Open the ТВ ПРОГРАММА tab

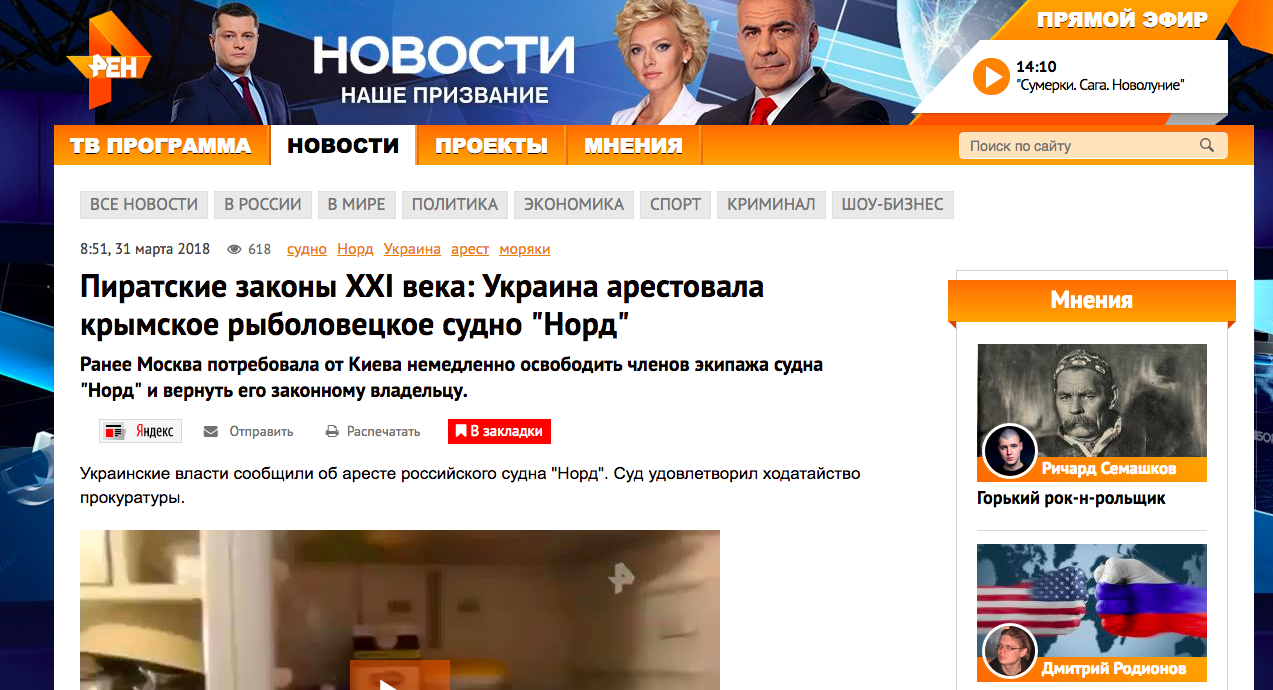point(161,146)
